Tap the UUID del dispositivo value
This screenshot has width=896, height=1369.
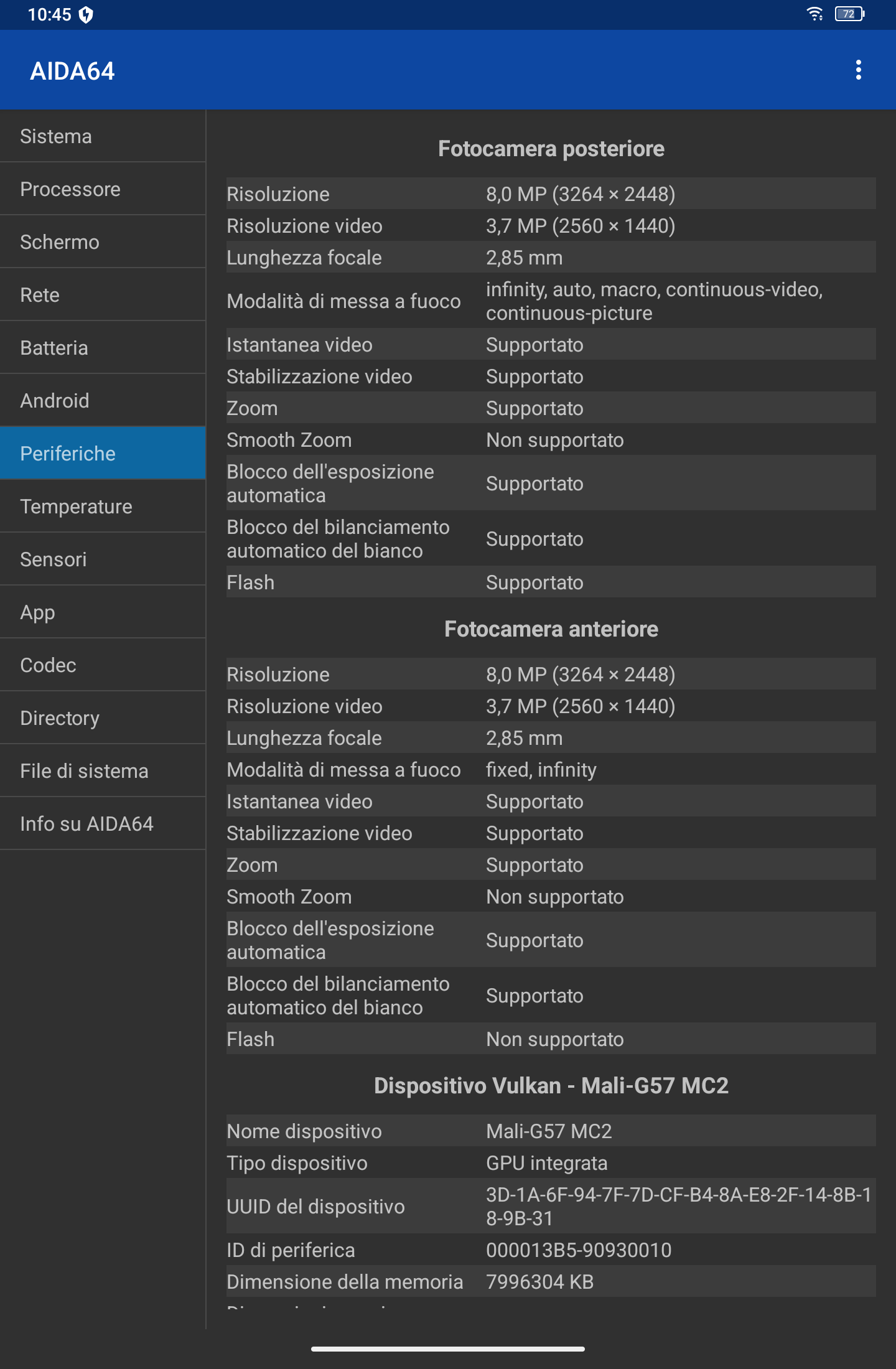679,1206
